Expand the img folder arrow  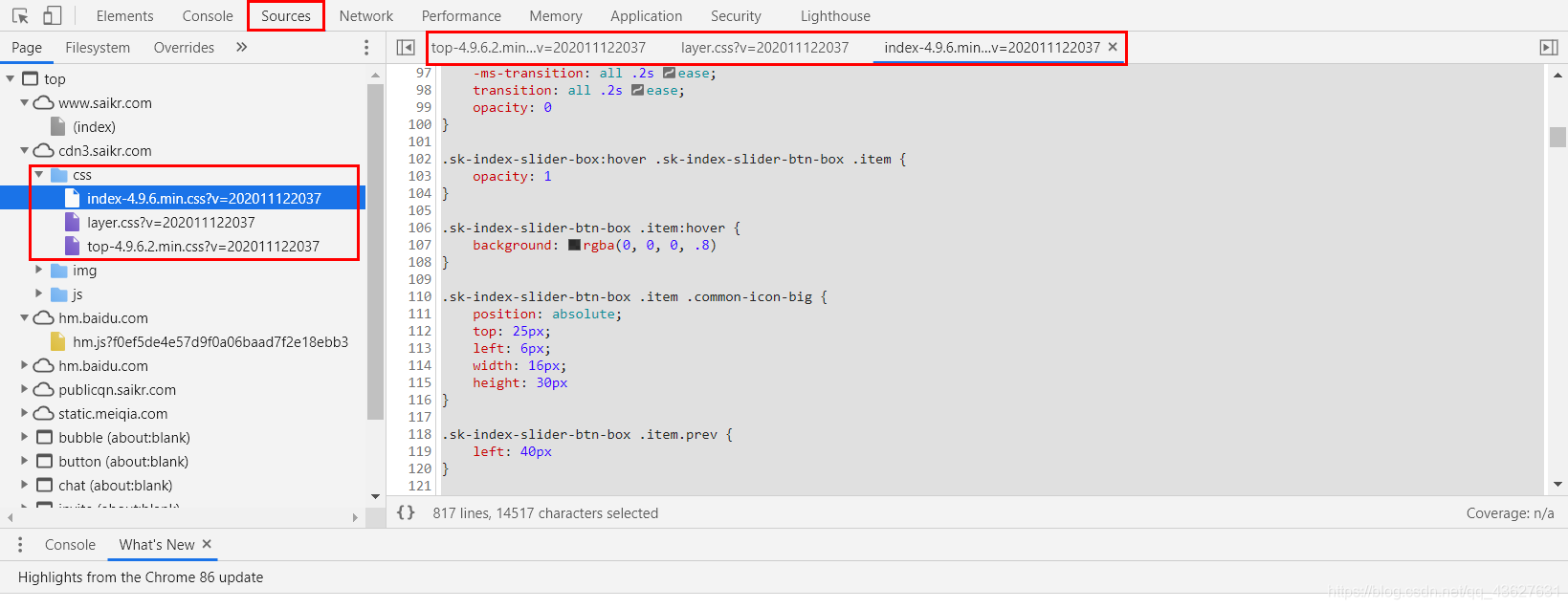pos(39,270)
